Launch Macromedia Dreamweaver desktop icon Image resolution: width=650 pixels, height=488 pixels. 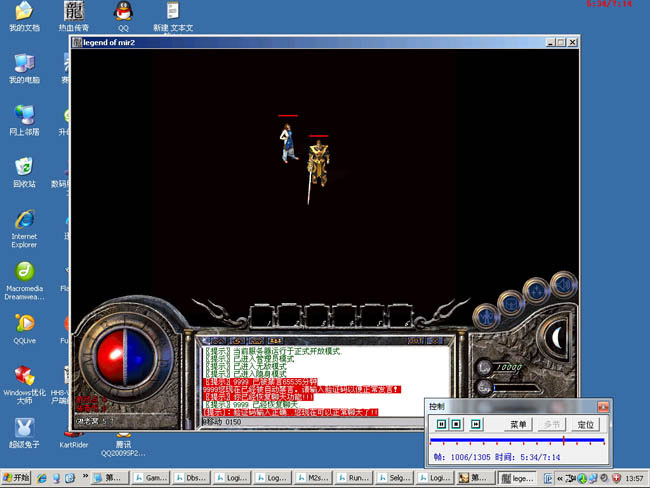tap(24, 281)
